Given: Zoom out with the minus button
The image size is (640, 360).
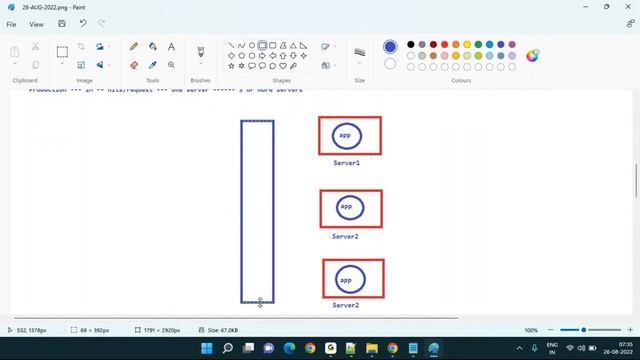Looking at the screenshot, I should click(550, 330).
